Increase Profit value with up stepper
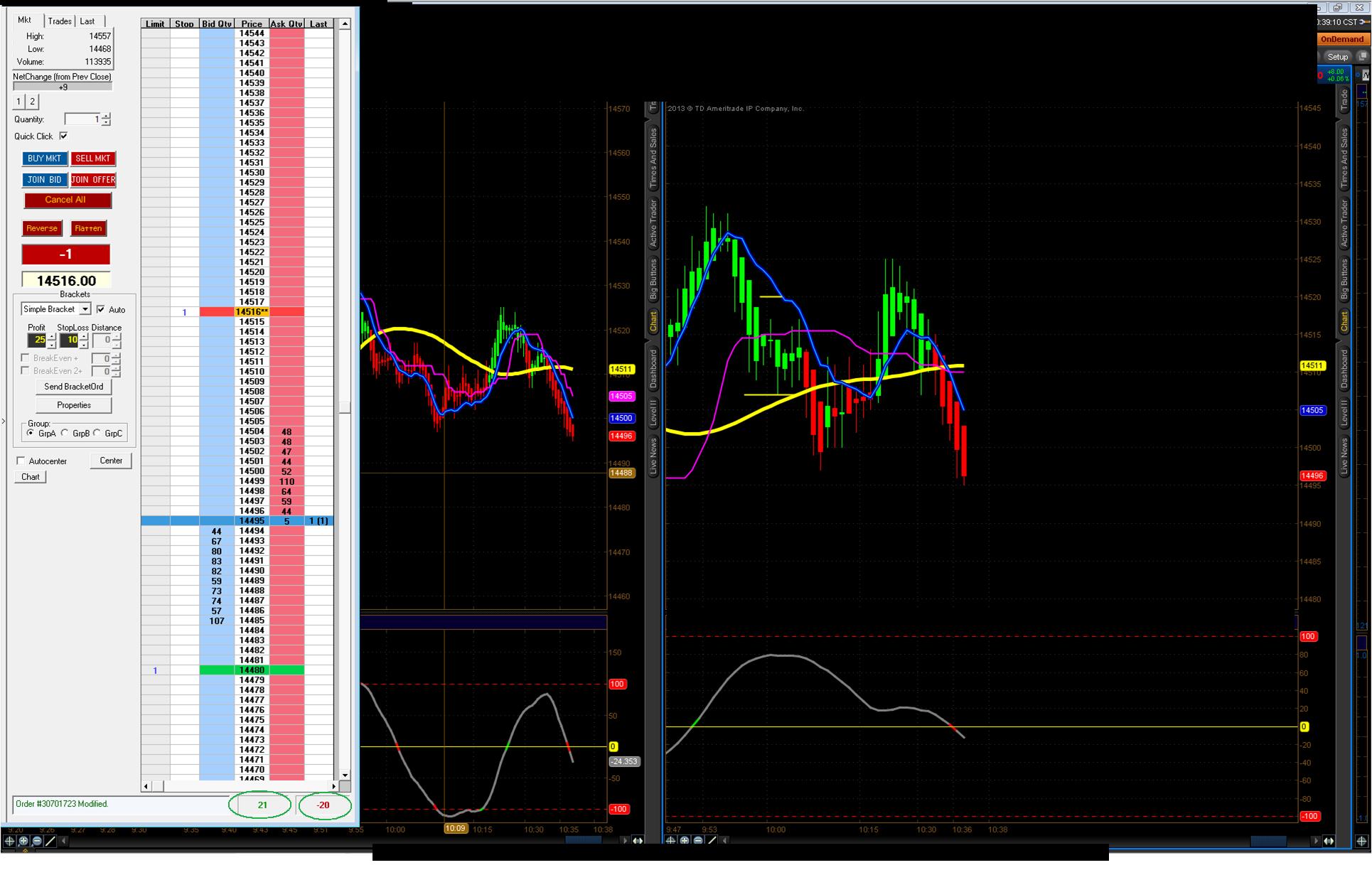Image resolution: width=1372 pixels, height=870 pixels. (x=51, y=337)
